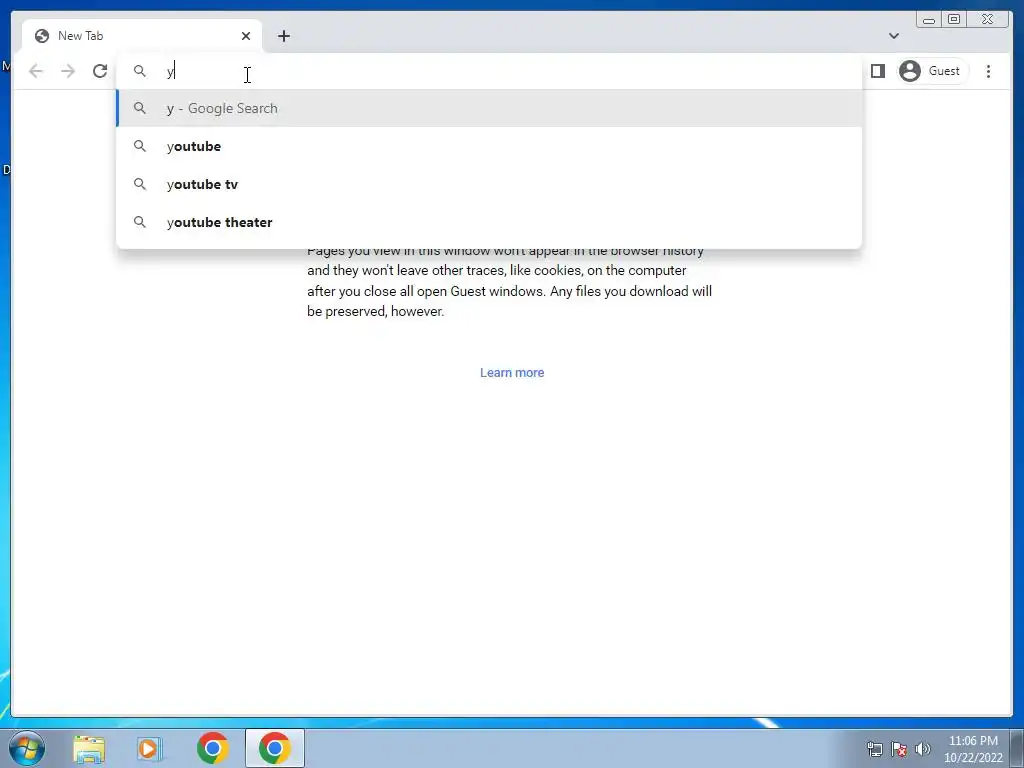Open the taskbar clock showing 11:06 PM
This screenshot has height=768, width=1024.
click(973, 749)
